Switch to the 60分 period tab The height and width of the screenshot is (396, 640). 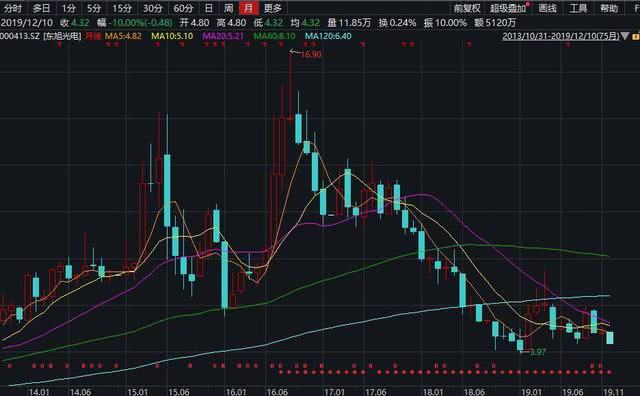point(183,8)
